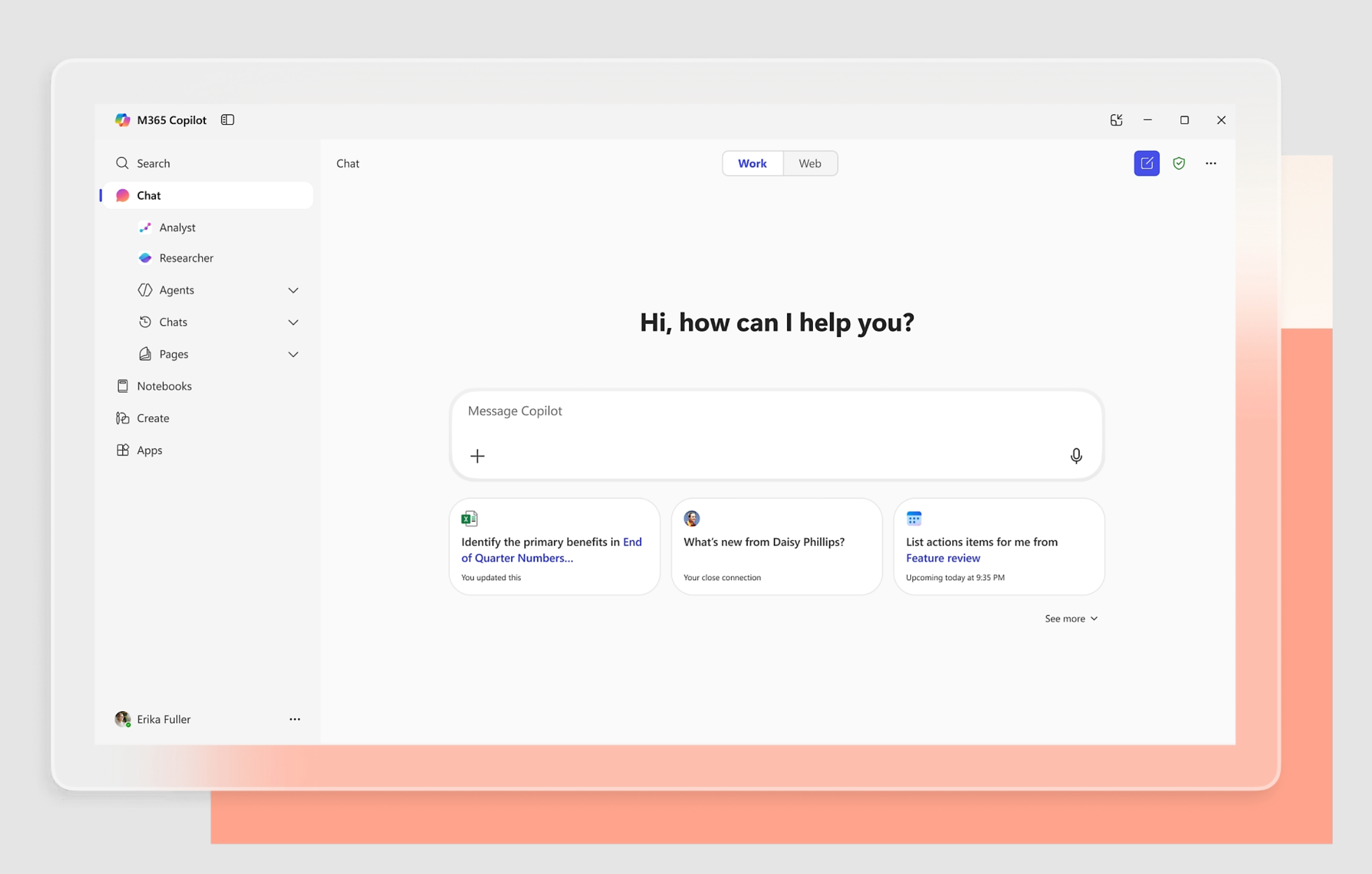Screen dimensions: 1372x874
Task: Select the Feature review action items card
Action: [x=998, y=546]
